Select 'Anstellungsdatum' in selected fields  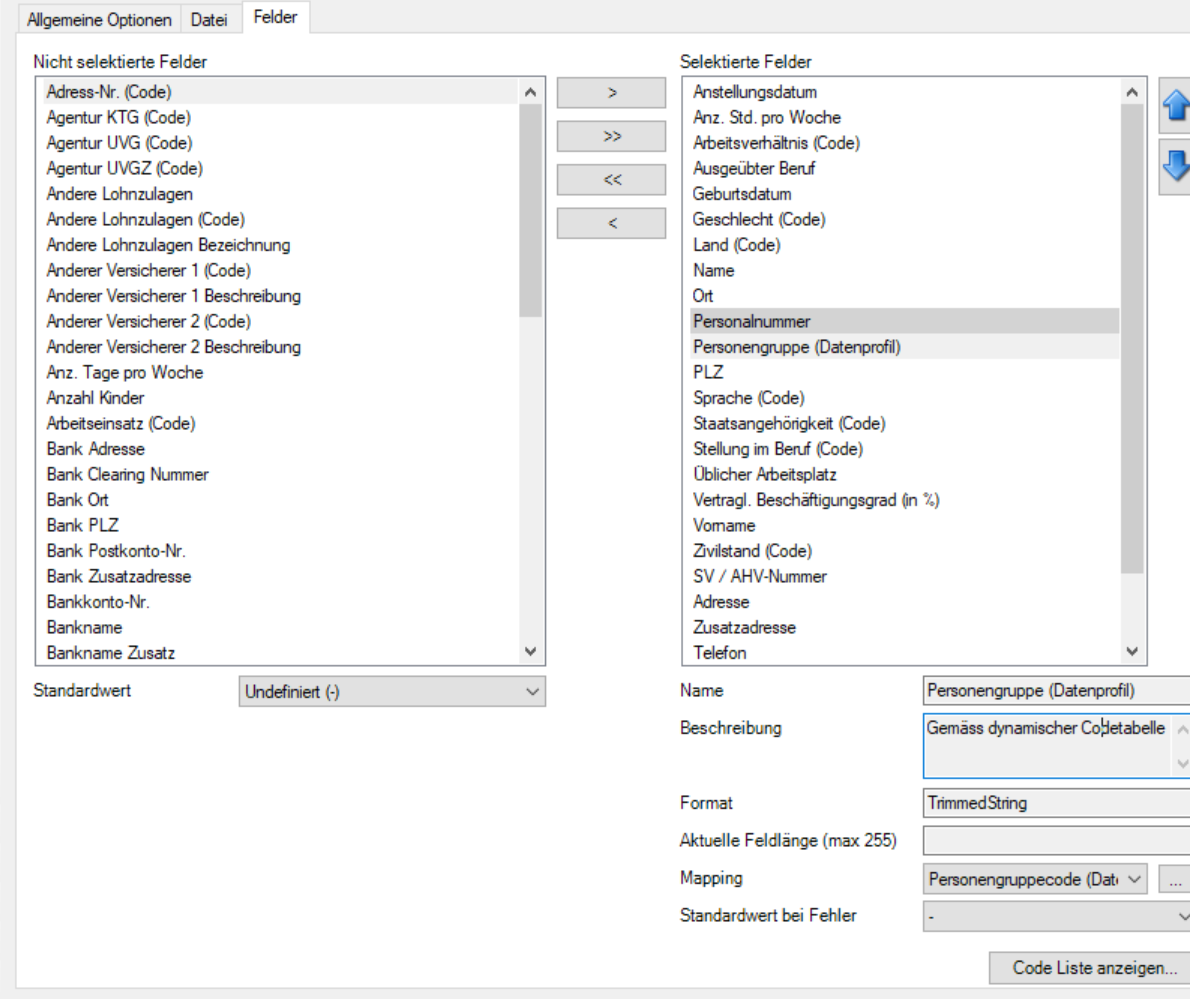pyautogui.click(x=905, y=92)
